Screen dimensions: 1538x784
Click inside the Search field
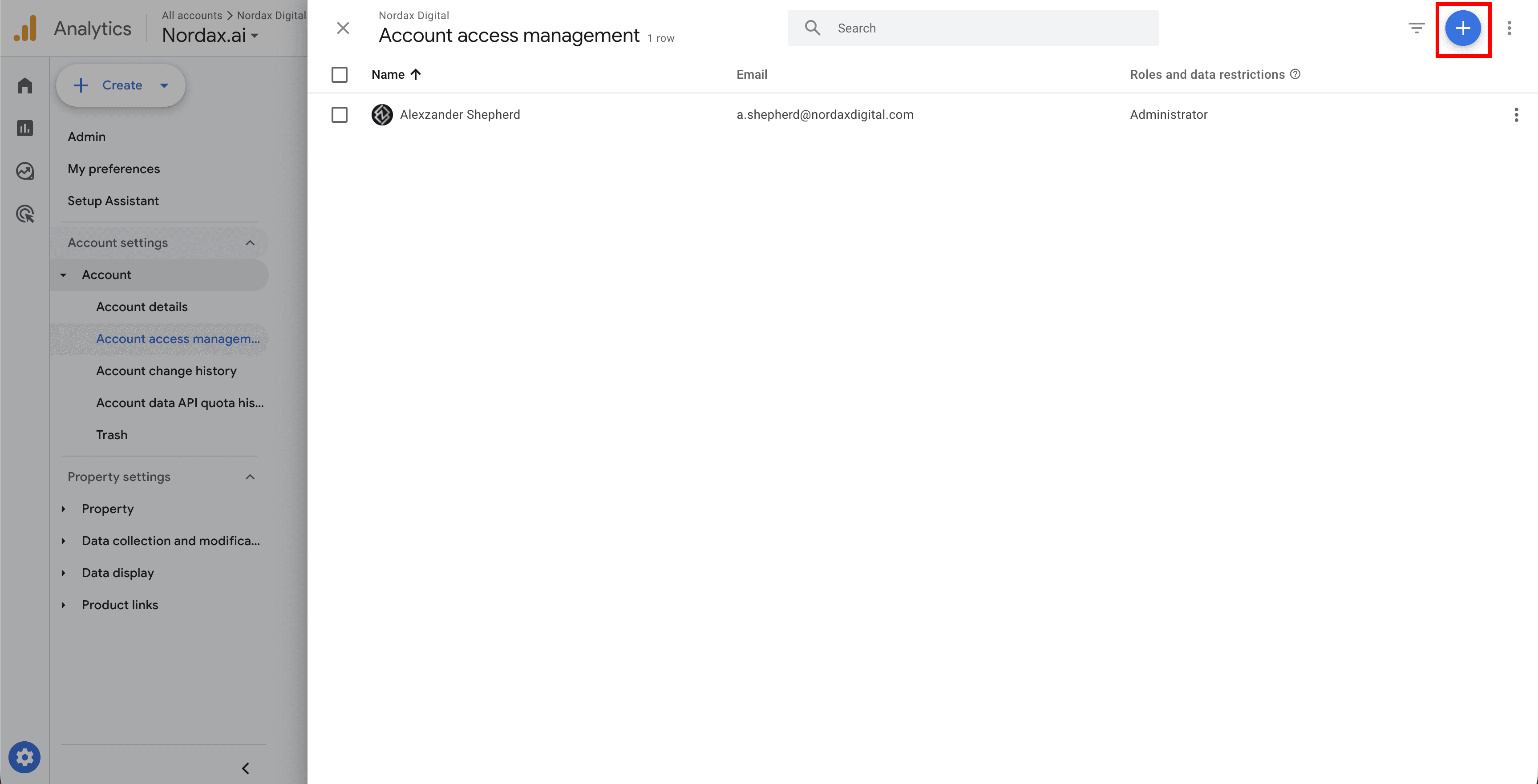973,28
